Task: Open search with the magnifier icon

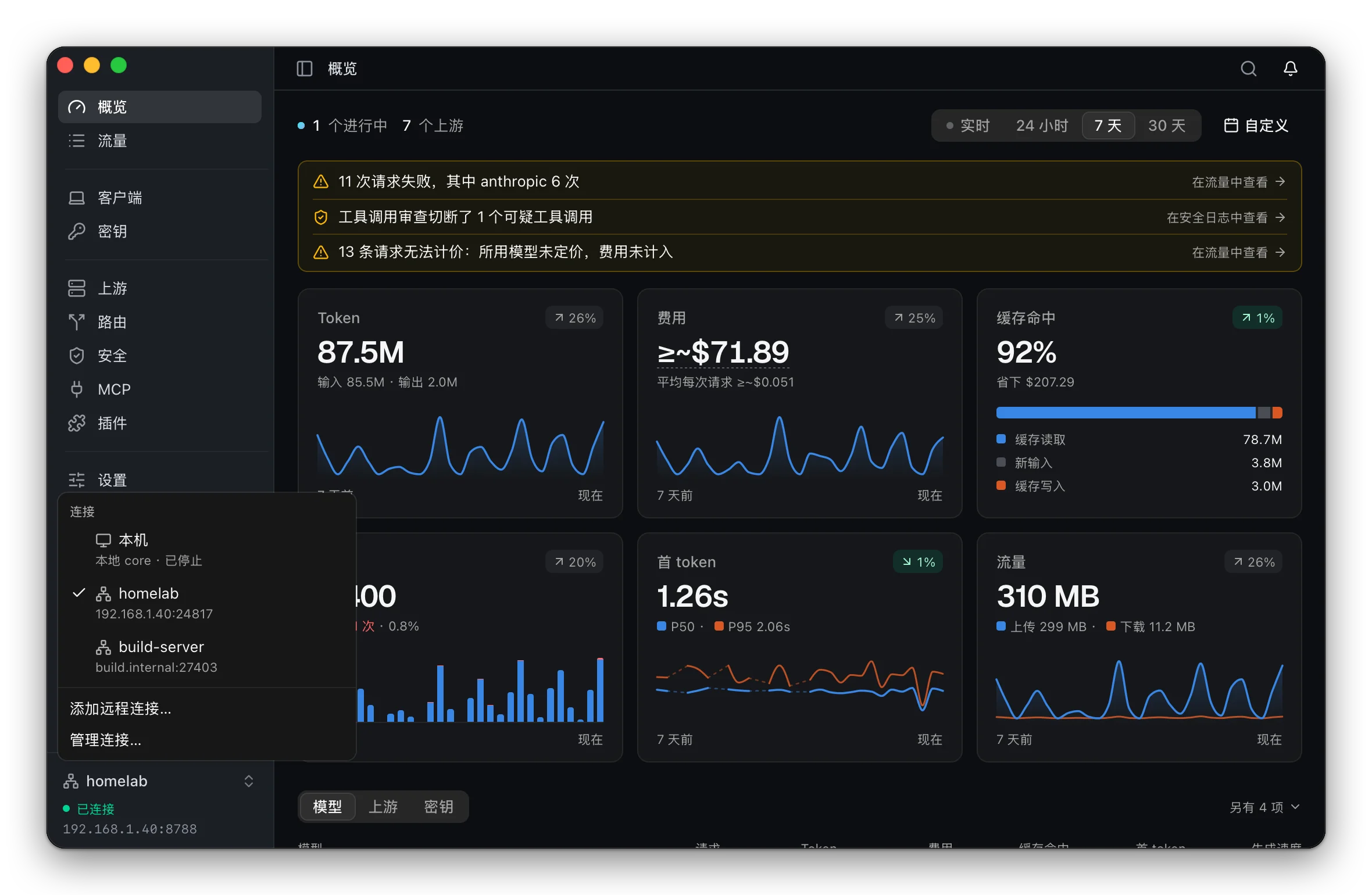Action: coord(1248,69)
